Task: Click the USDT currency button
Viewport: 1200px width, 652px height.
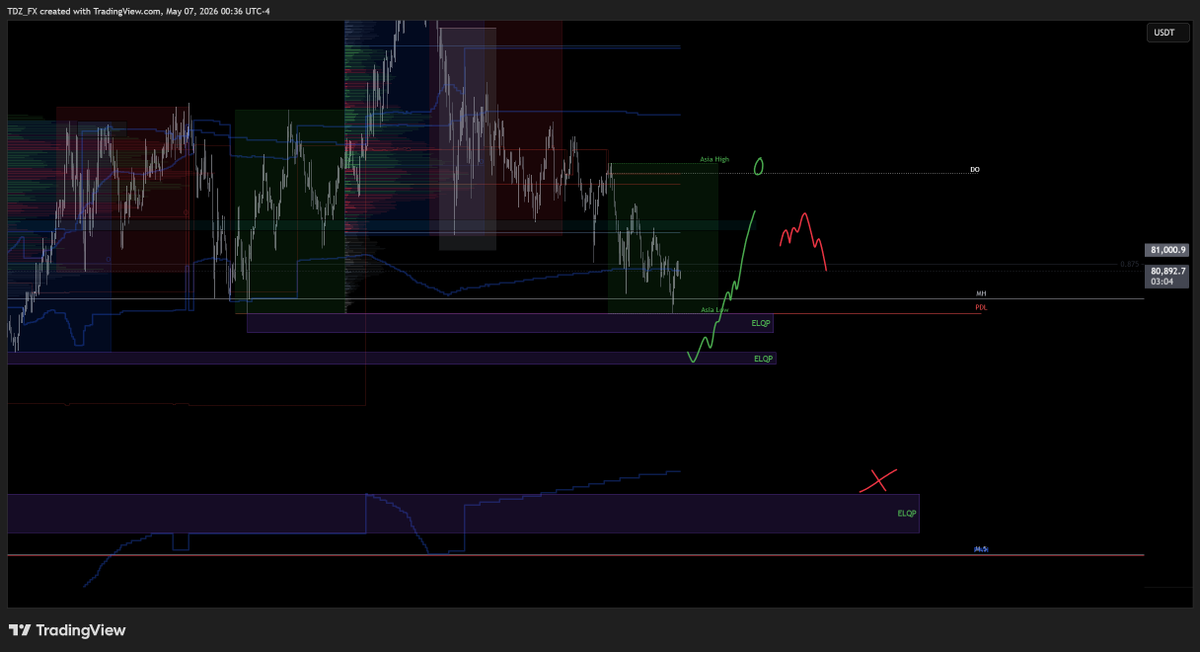Action: [1167, 33]
